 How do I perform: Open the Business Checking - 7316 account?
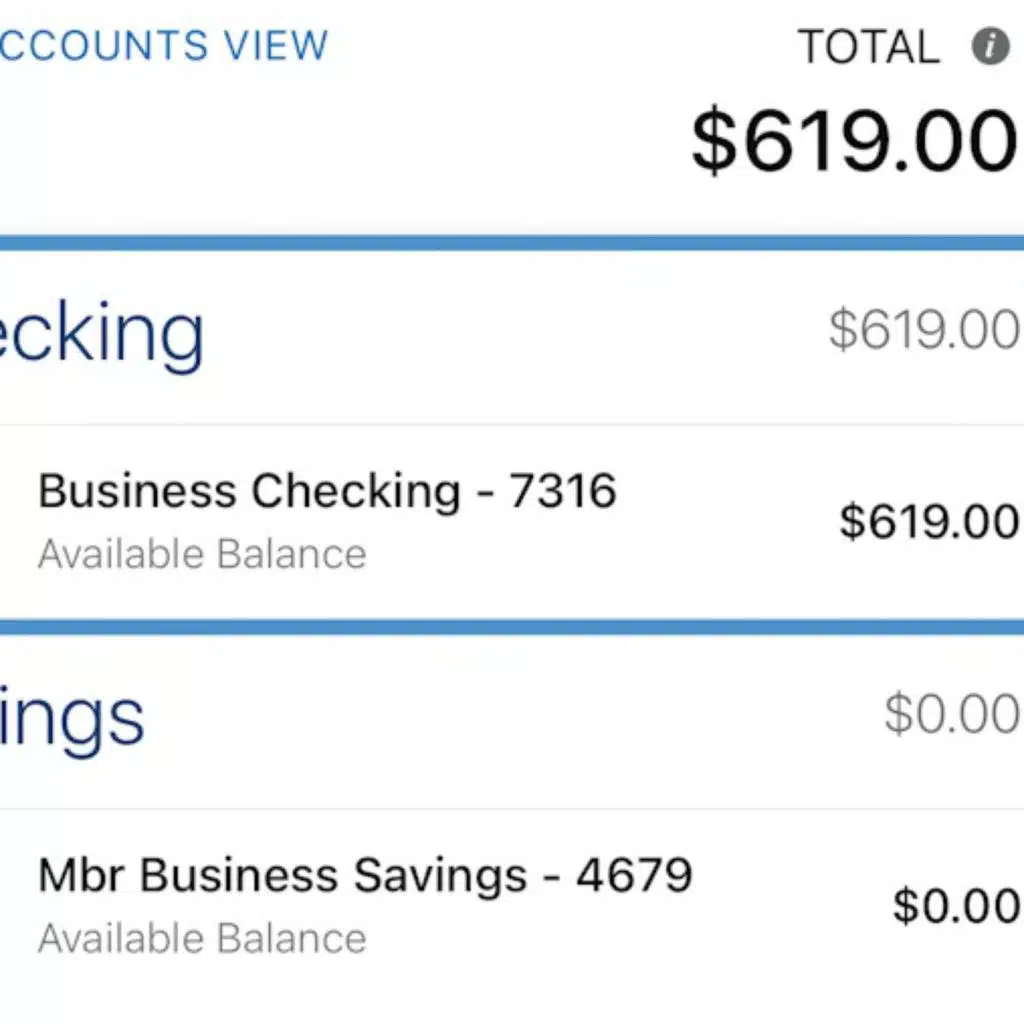[x=326, y=491]
